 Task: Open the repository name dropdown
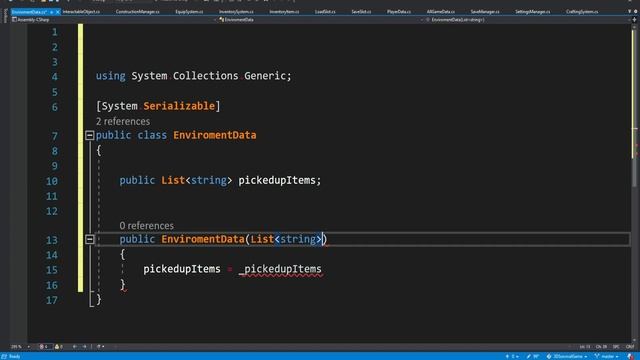(567, 356)
